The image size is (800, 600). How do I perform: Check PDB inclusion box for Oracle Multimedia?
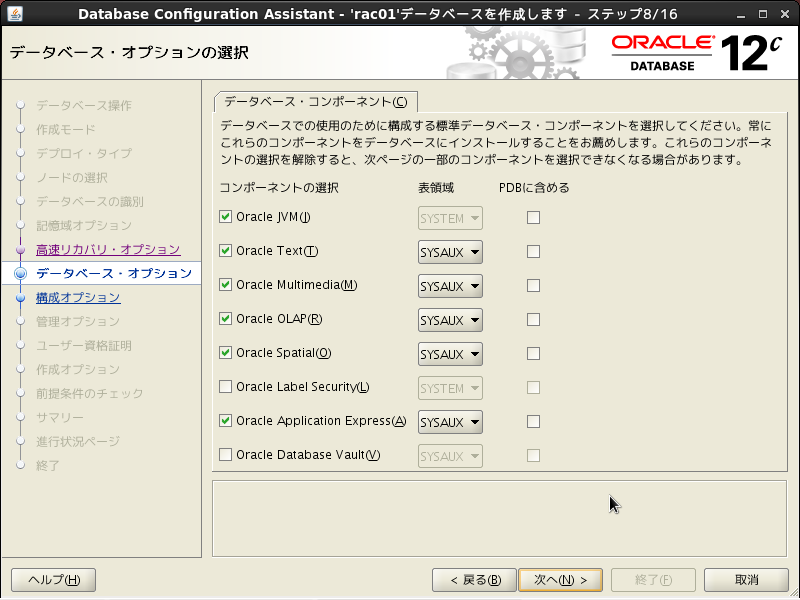[533, 286]
